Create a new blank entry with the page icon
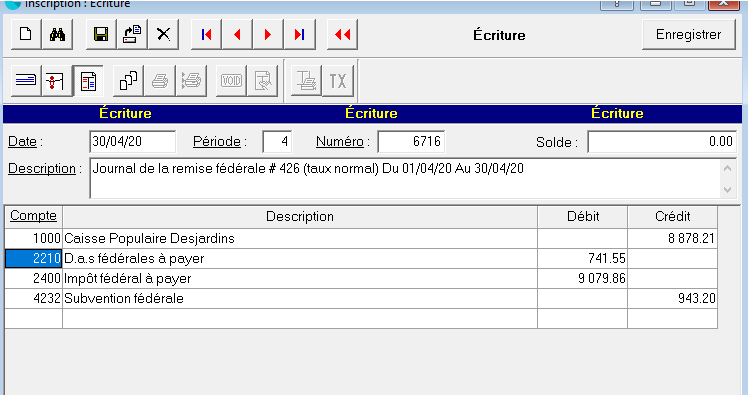This screenshot has height=395, width=748. point(26,34)
